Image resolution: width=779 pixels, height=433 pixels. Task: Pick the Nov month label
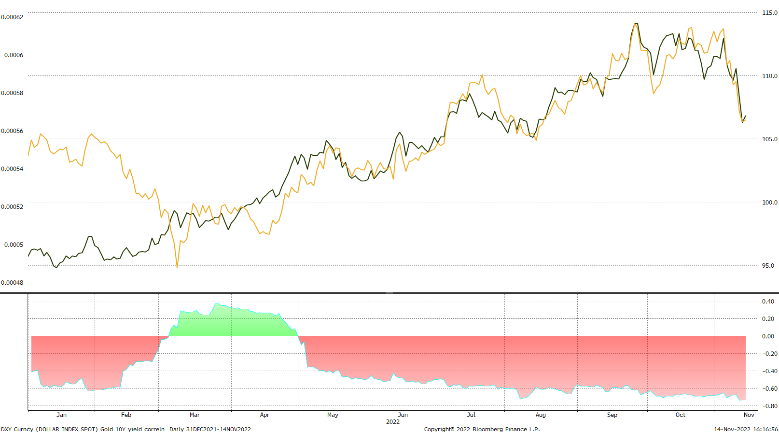(749, 415)
